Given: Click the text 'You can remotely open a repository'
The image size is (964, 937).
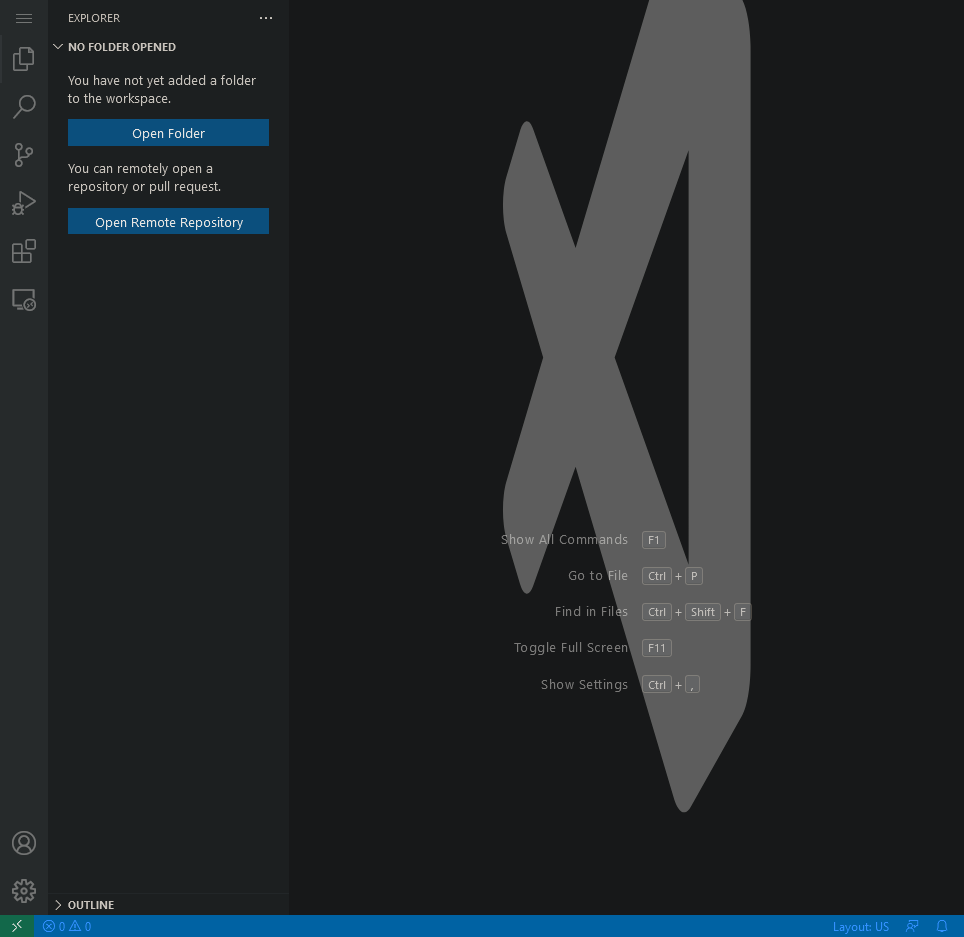Looking at the screenshot, I should pos(144,177).
